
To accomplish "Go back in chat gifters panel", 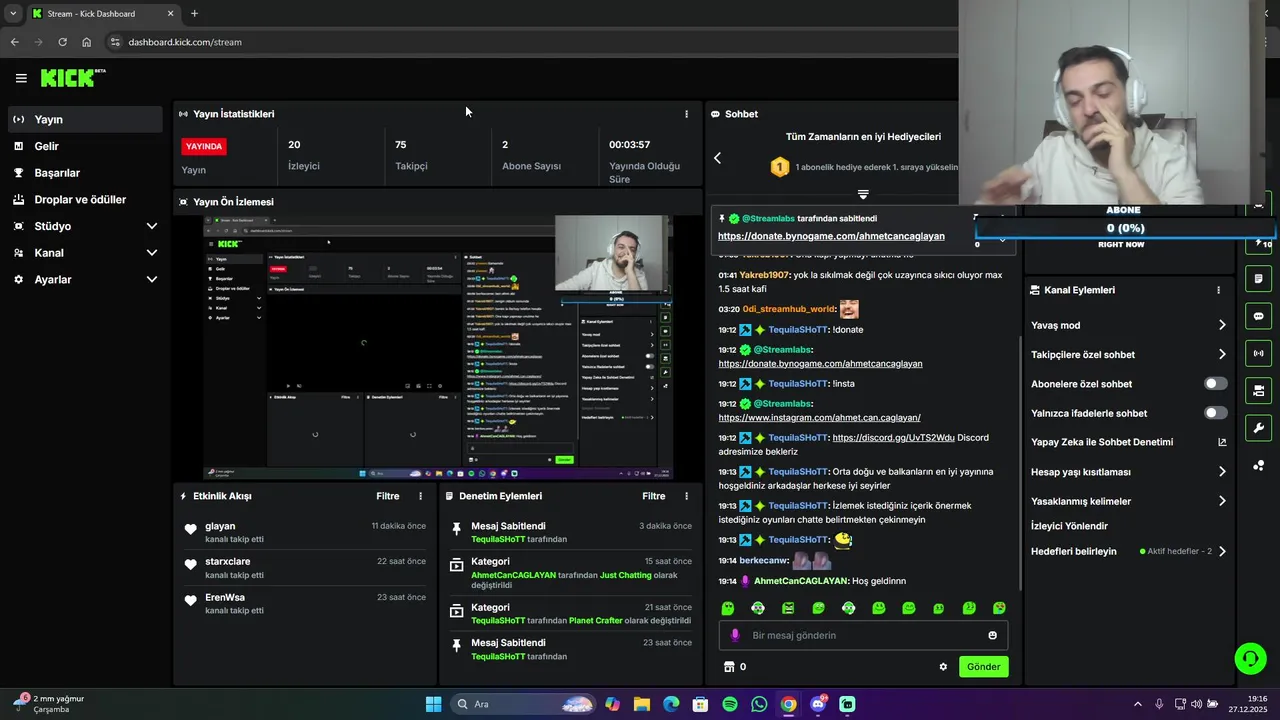I will click(x=717, y=158).
